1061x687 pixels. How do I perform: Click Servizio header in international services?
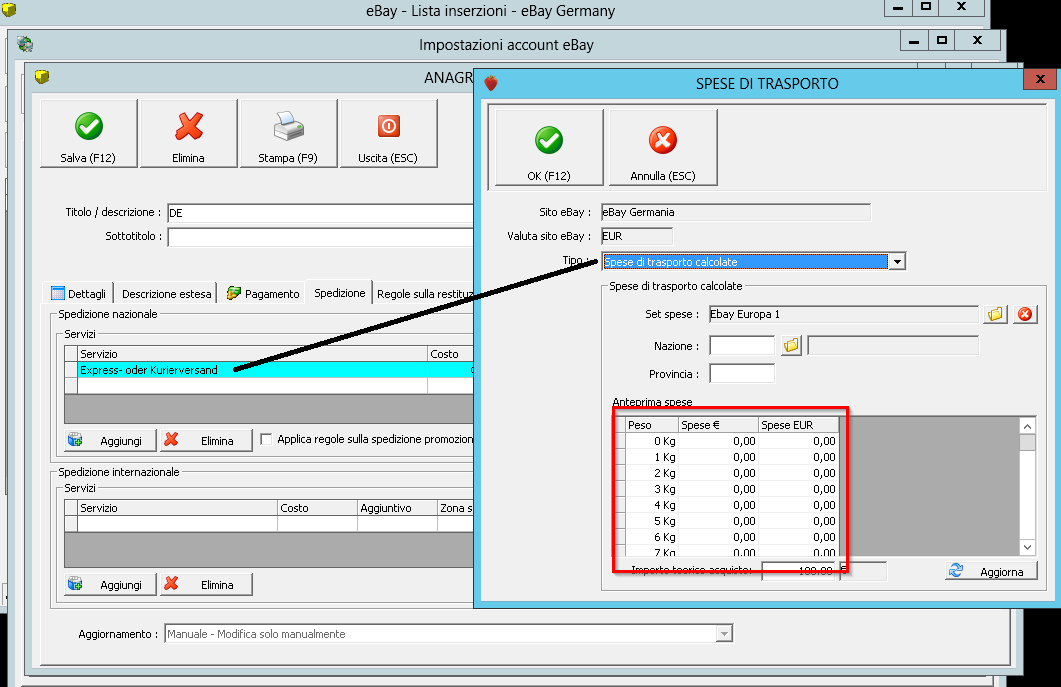177,508
